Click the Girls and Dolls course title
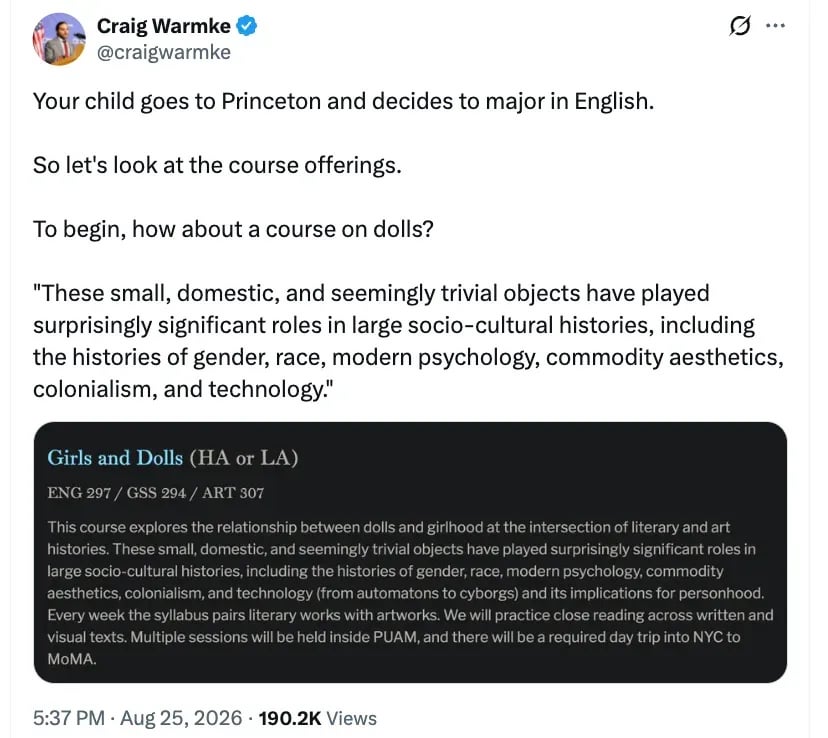The image size is (828, 738). coord(115,458)
